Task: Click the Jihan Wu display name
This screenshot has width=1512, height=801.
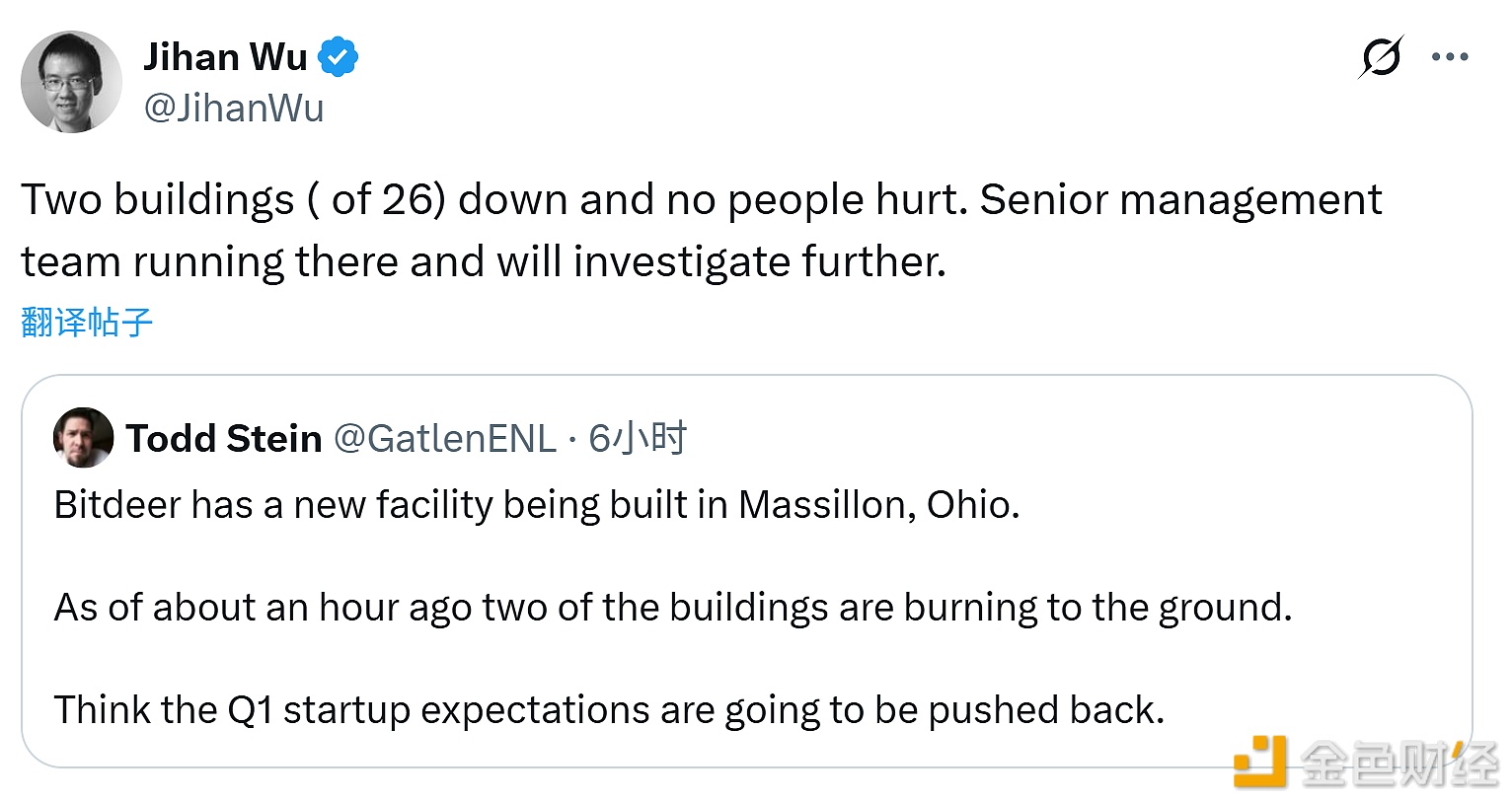Action: (x=225, y=57)
